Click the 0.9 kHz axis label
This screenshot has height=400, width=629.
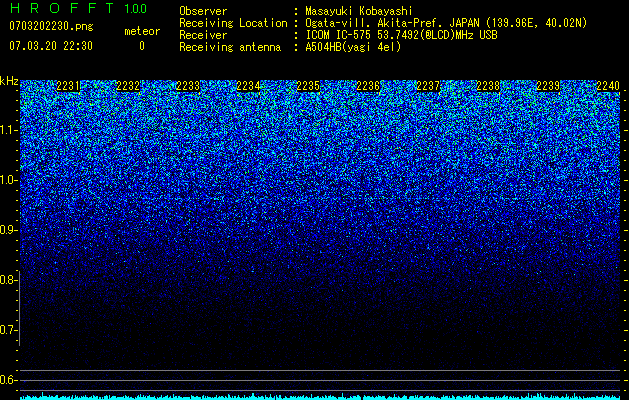[x=9, y=230]
